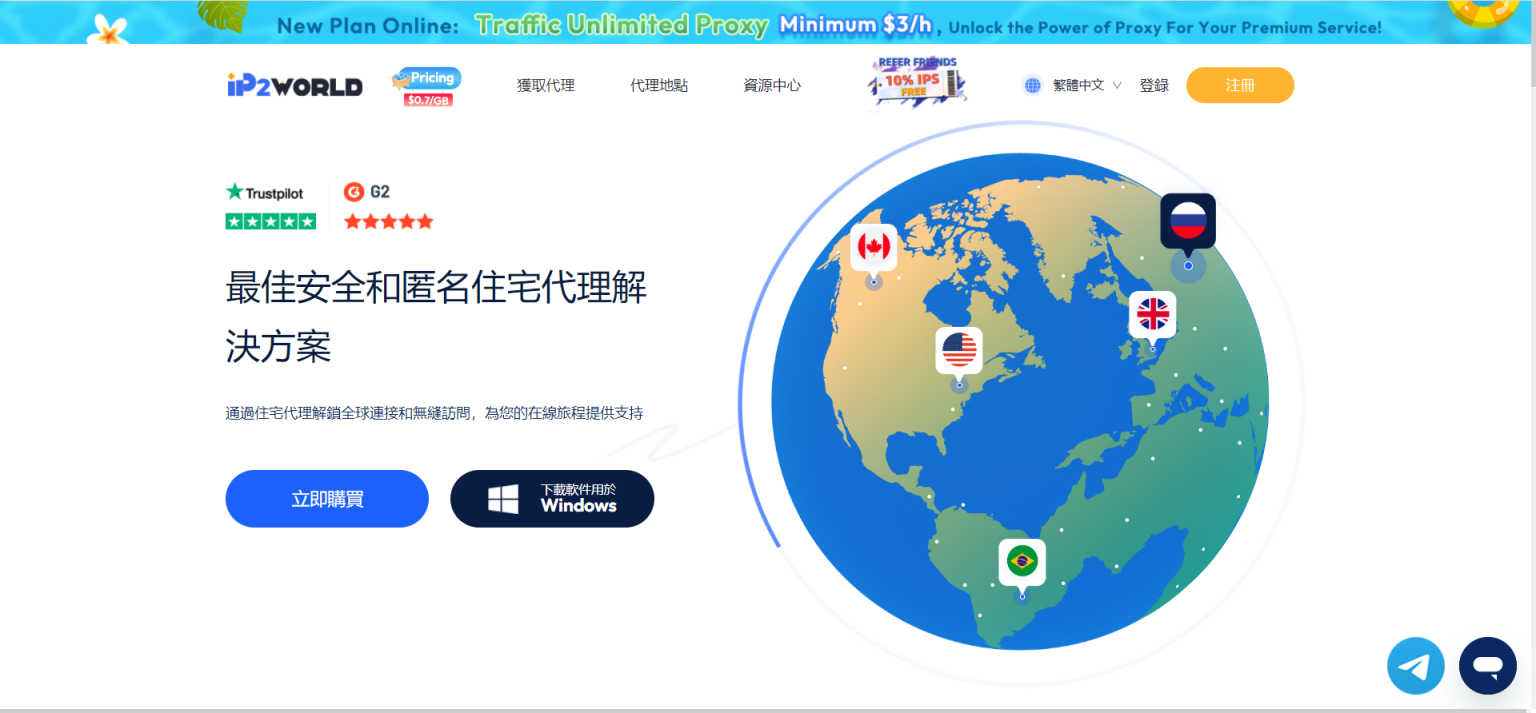The width and height of the screenshot is (1536, 713).
Task: Click the Trustpilot rating badge
Action: 264,191
